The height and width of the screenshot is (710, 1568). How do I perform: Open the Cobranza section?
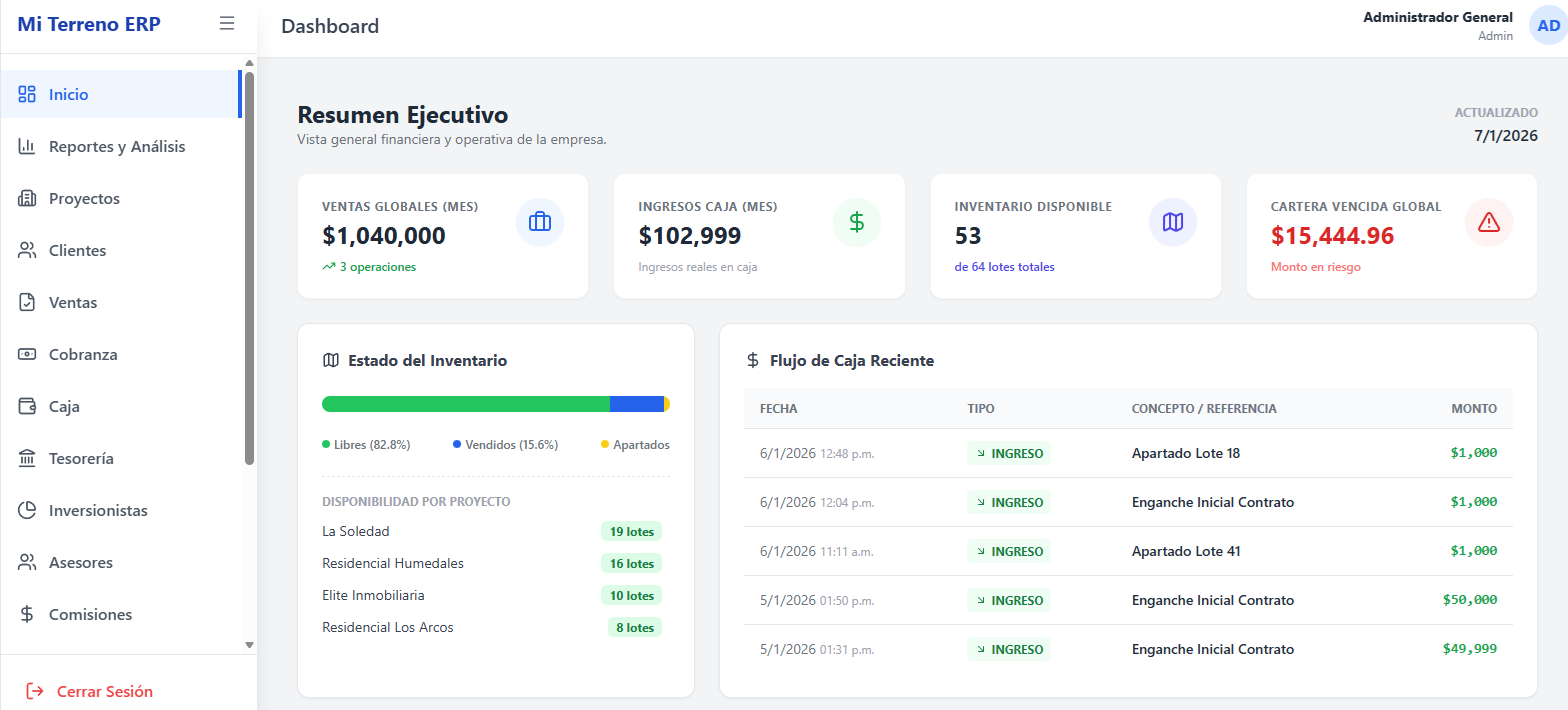[83, 355]
